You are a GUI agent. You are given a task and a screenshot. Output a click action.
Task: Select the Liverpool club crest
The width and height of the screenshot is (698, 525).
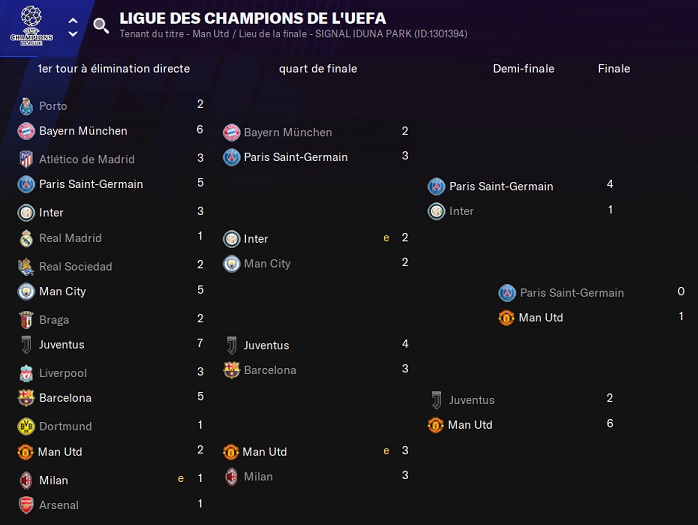pos(26,373)
